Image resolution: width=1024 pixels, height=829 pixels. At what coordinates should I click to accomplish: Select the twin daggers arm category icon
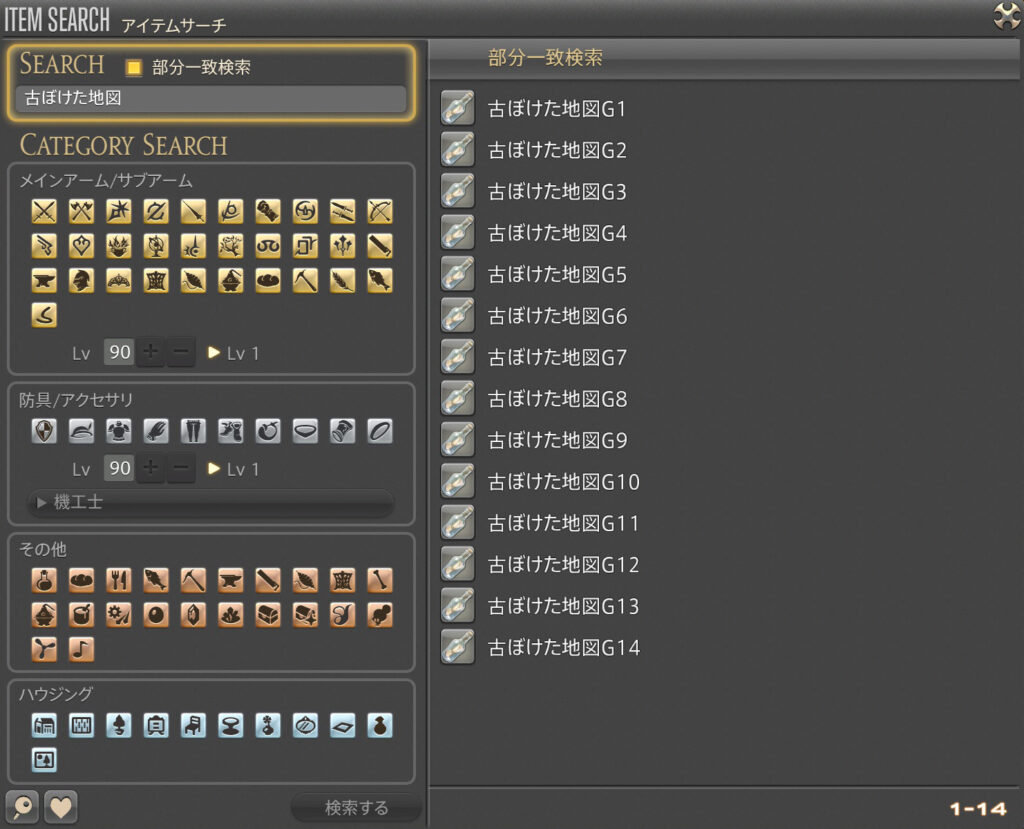[342, 211]
